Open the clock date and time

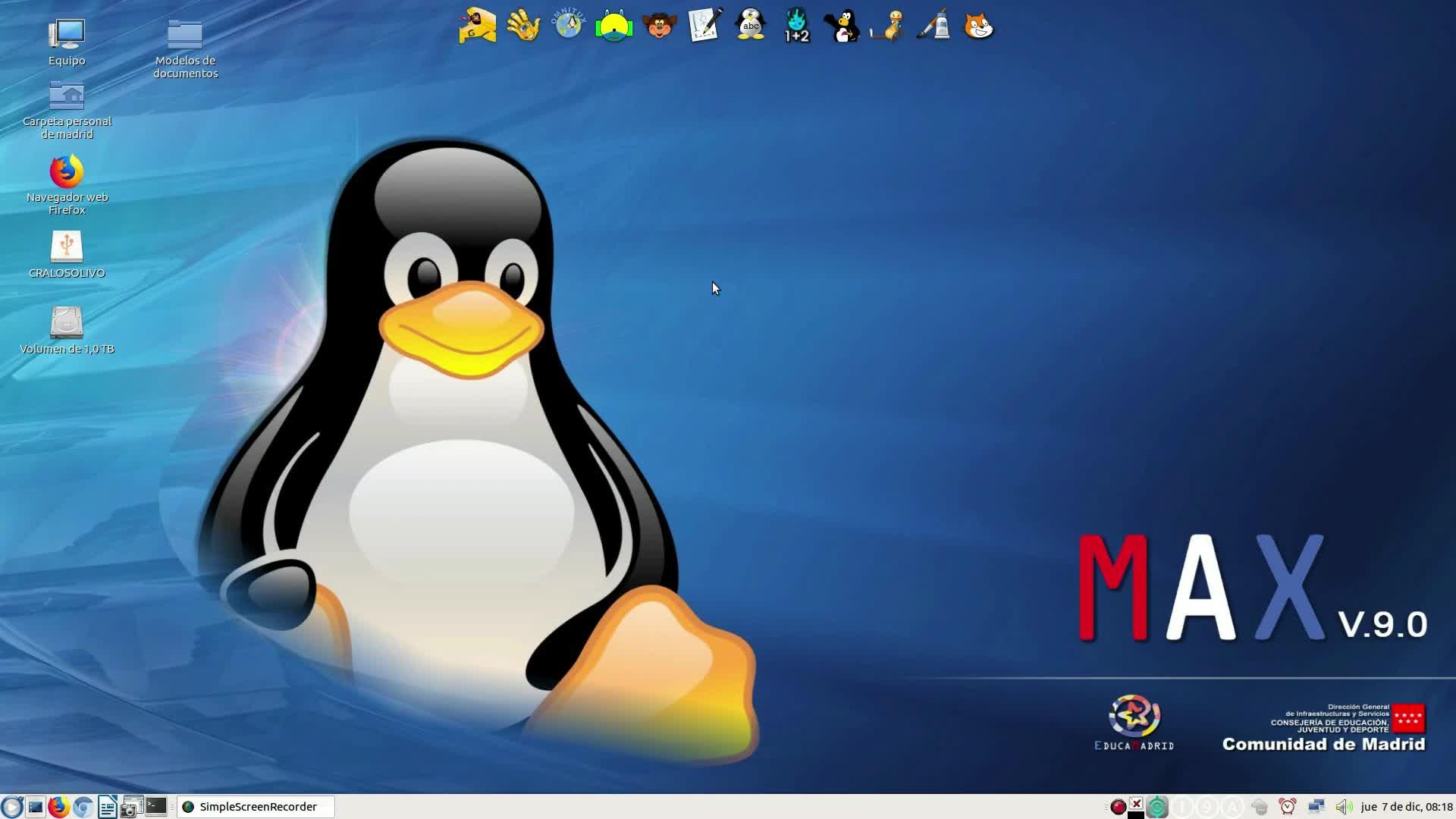click(1406, 807)
